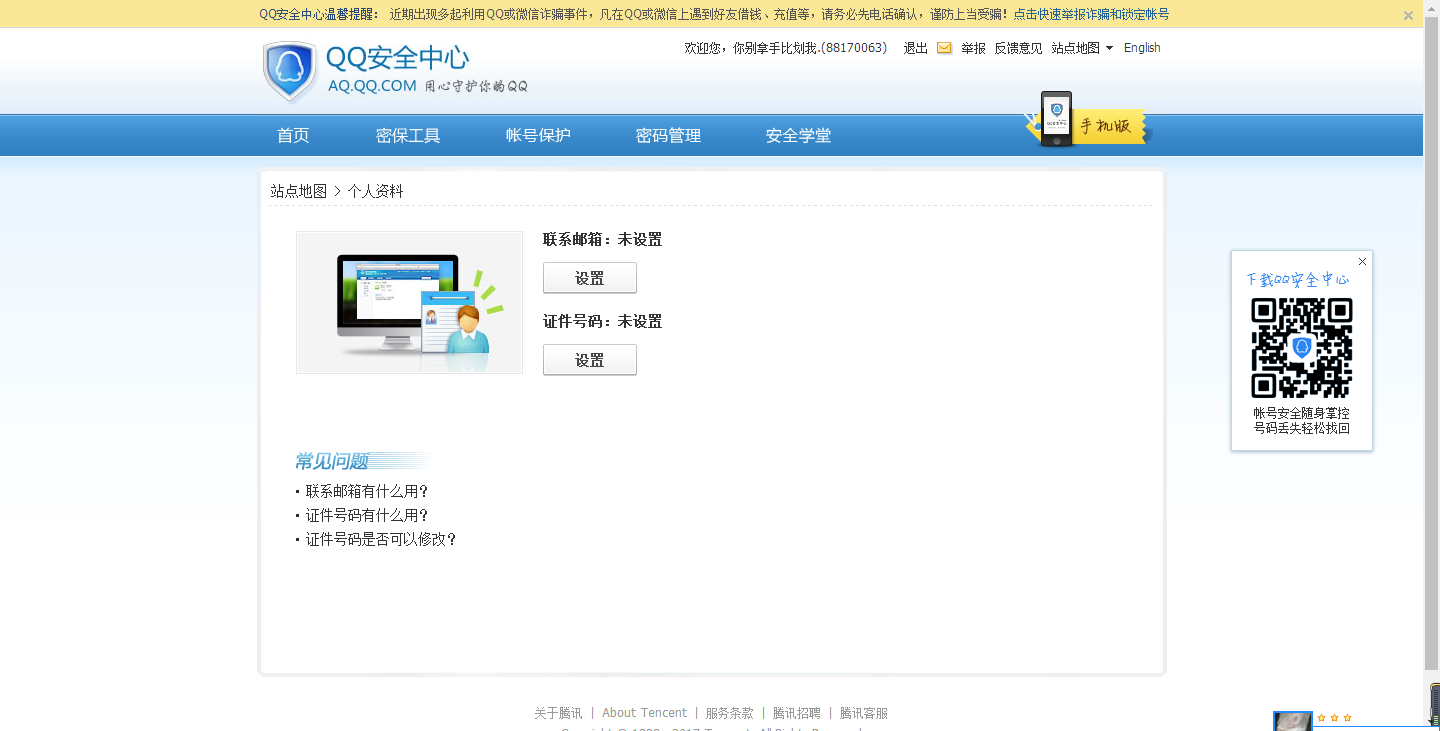Screen dimensions: 1440x731
Task: Click 设置 button for 证件号码
Action: click(x=590, y=360)
